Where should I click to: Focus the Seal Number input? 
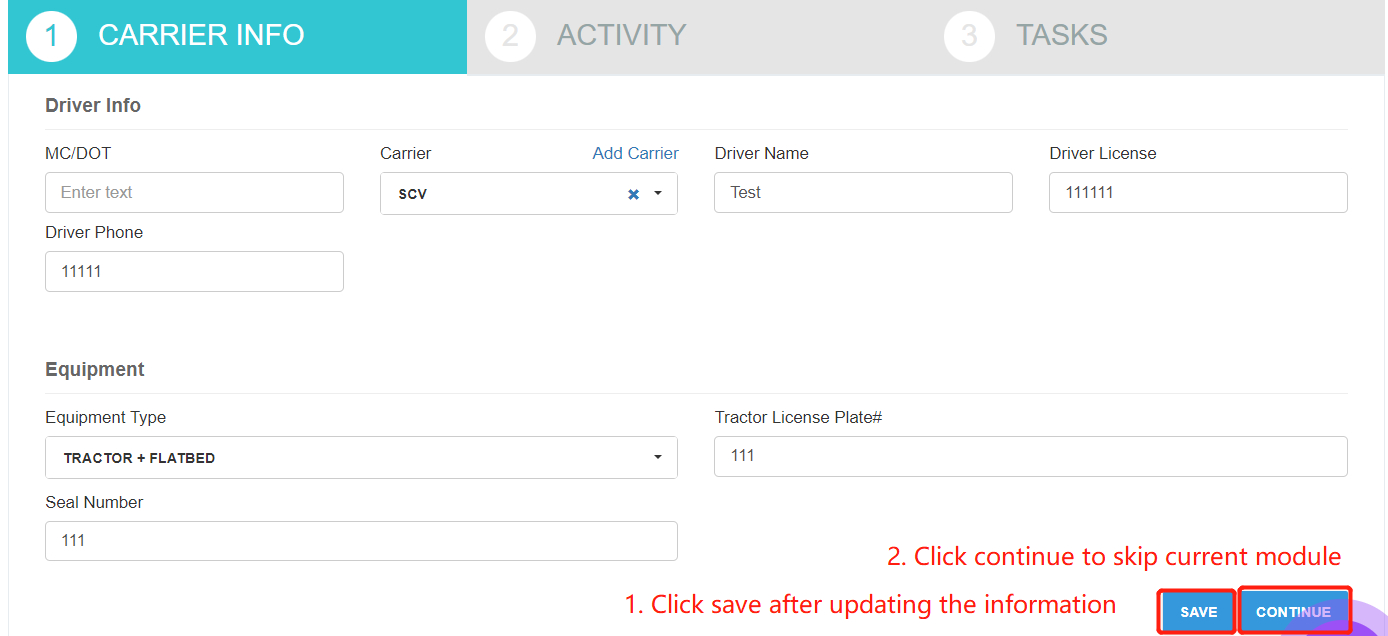click(x=361, y=541)
